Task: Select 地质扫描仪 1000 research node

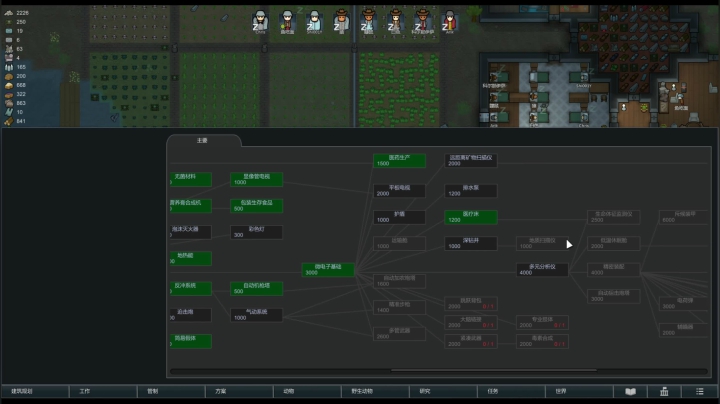Action: click(542, 243)
